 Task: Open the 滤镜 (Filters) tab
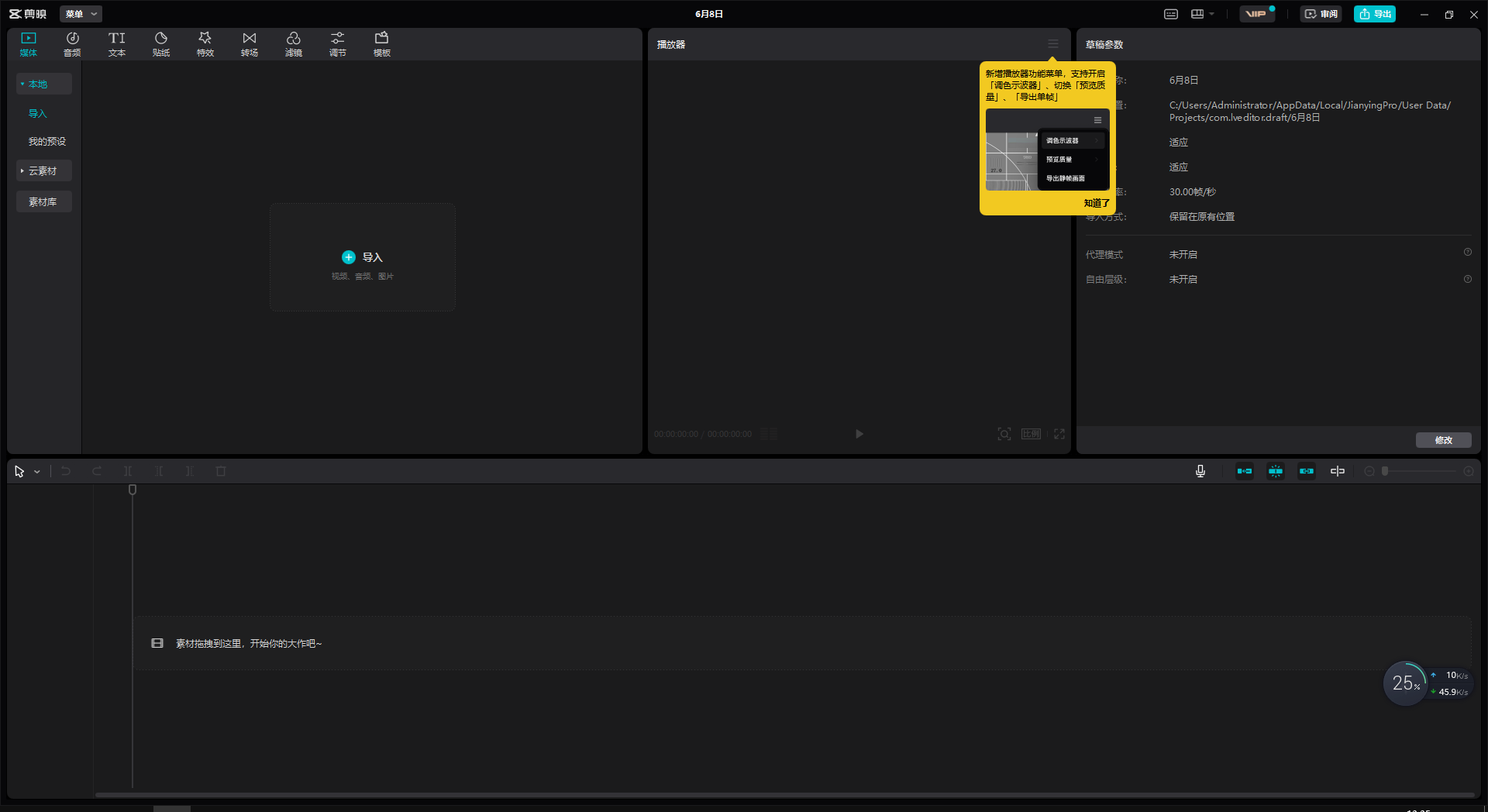pos(294,44)
